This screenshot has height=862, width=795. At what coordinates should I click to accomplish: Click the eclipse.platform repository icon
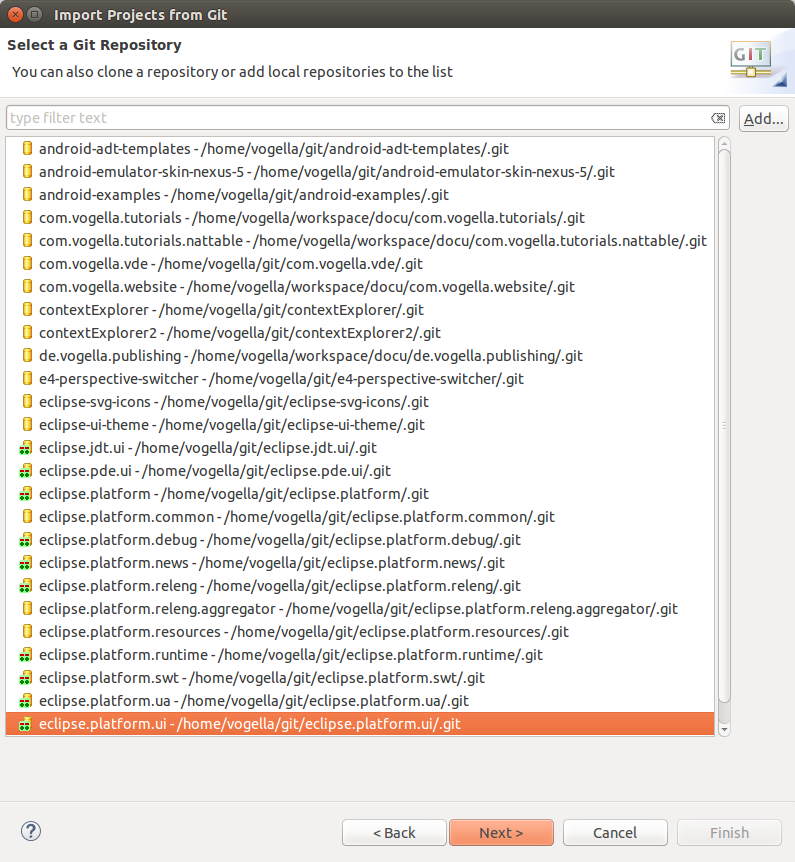pos(25,494)
